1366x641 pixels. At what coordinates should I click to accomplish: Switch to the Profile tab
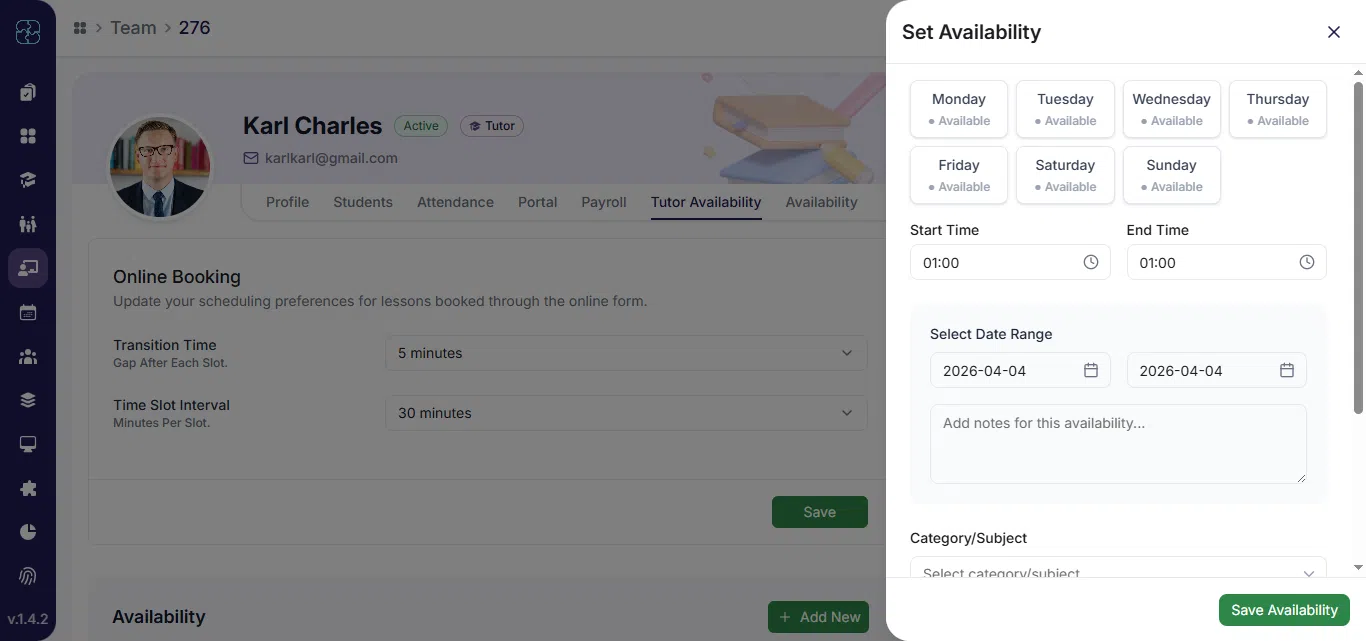[287, 202]
